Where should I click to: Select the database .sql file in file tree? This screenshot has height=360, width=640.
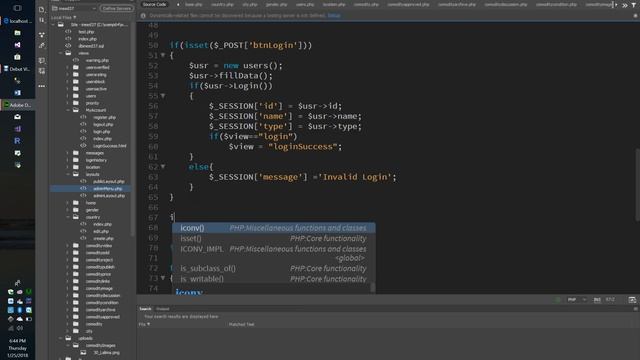pos(91,46)
